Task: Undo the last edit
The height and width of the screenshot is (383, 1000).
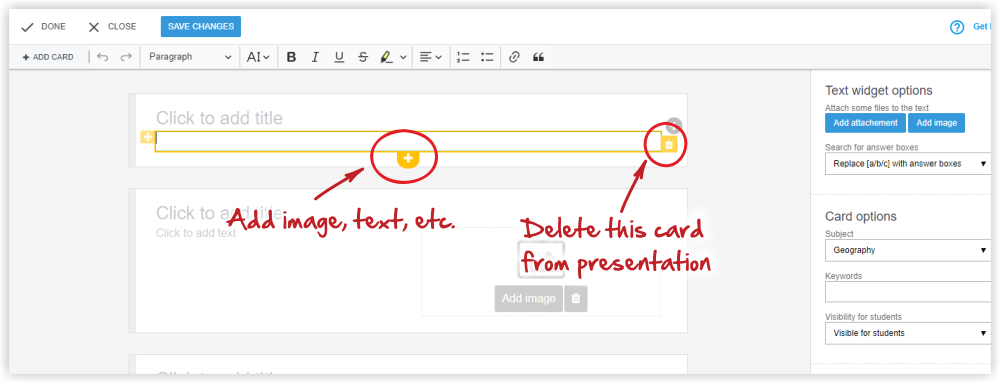Action: click(x=103, y=57)
